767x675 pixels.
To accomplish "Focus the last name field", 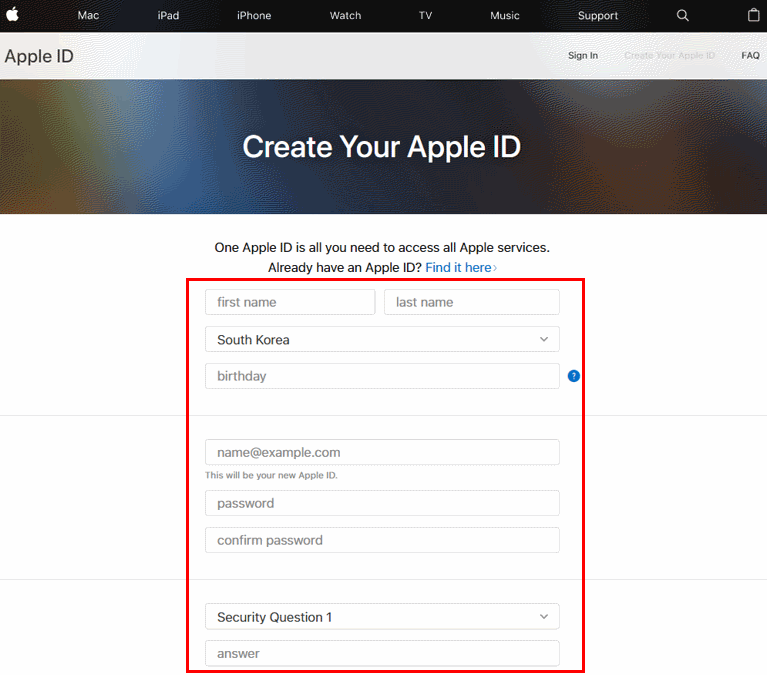I will (x=472, y=302).
